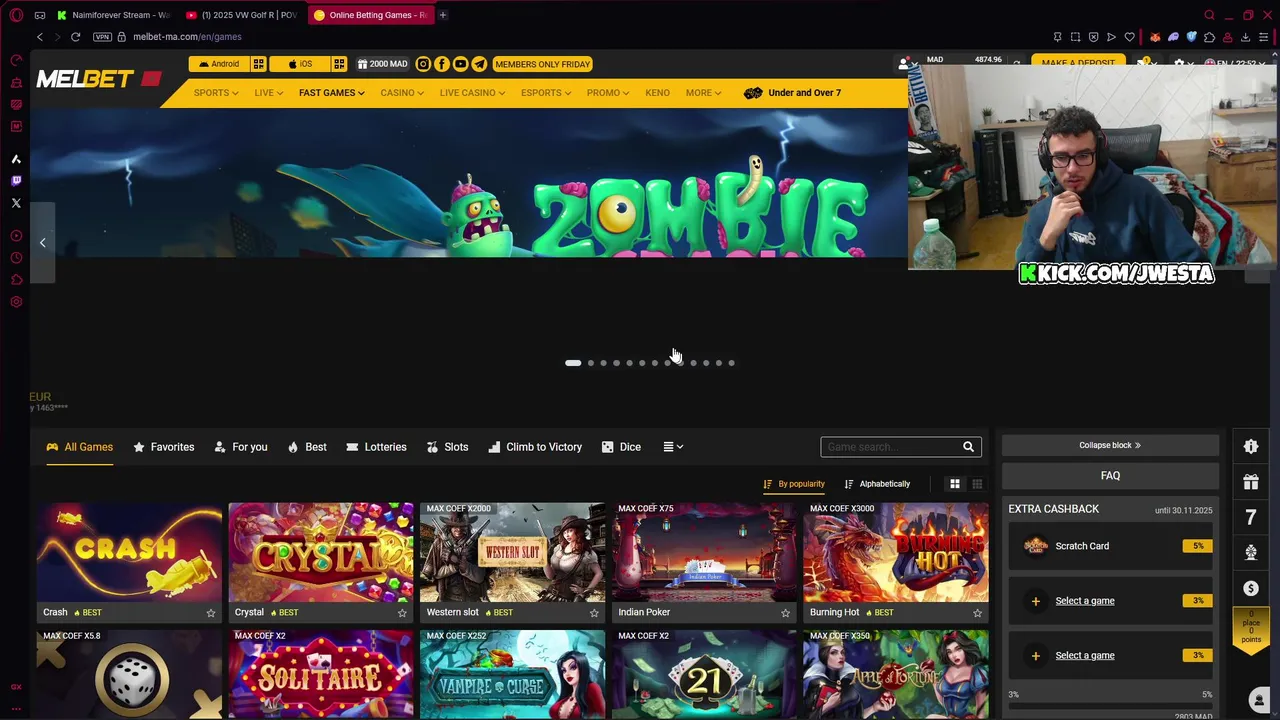Image resolution: width=1280 pixels, height=720 pixels.
Task: Show QR code next to iOS button
Action: point(339,64)
